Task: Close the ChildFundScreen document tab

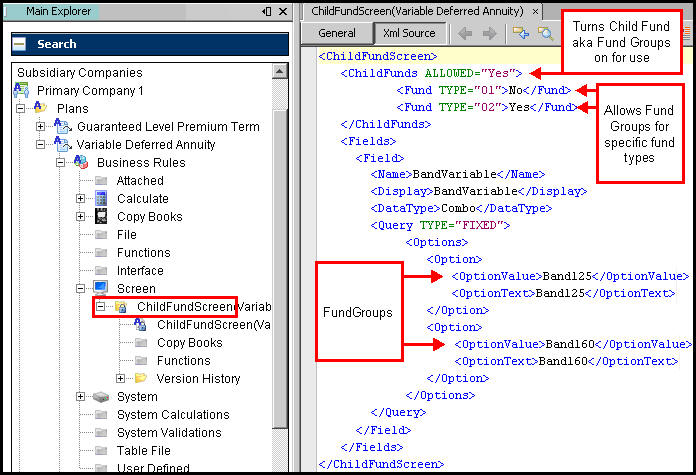Action: pyautogui.click(x=535, y=12)
